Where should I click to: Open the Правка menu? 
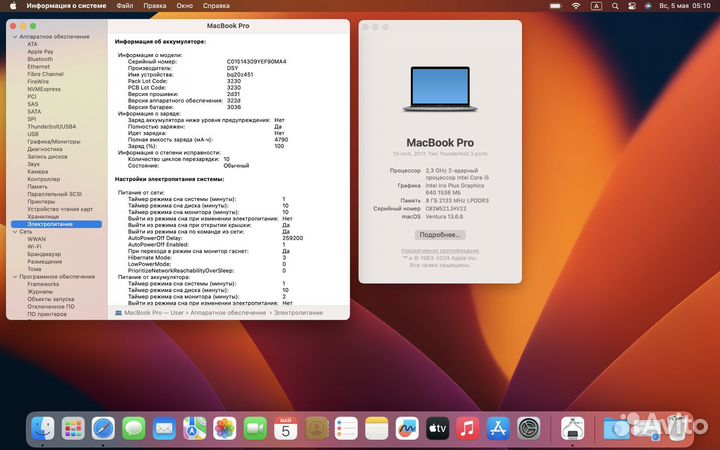155,6
